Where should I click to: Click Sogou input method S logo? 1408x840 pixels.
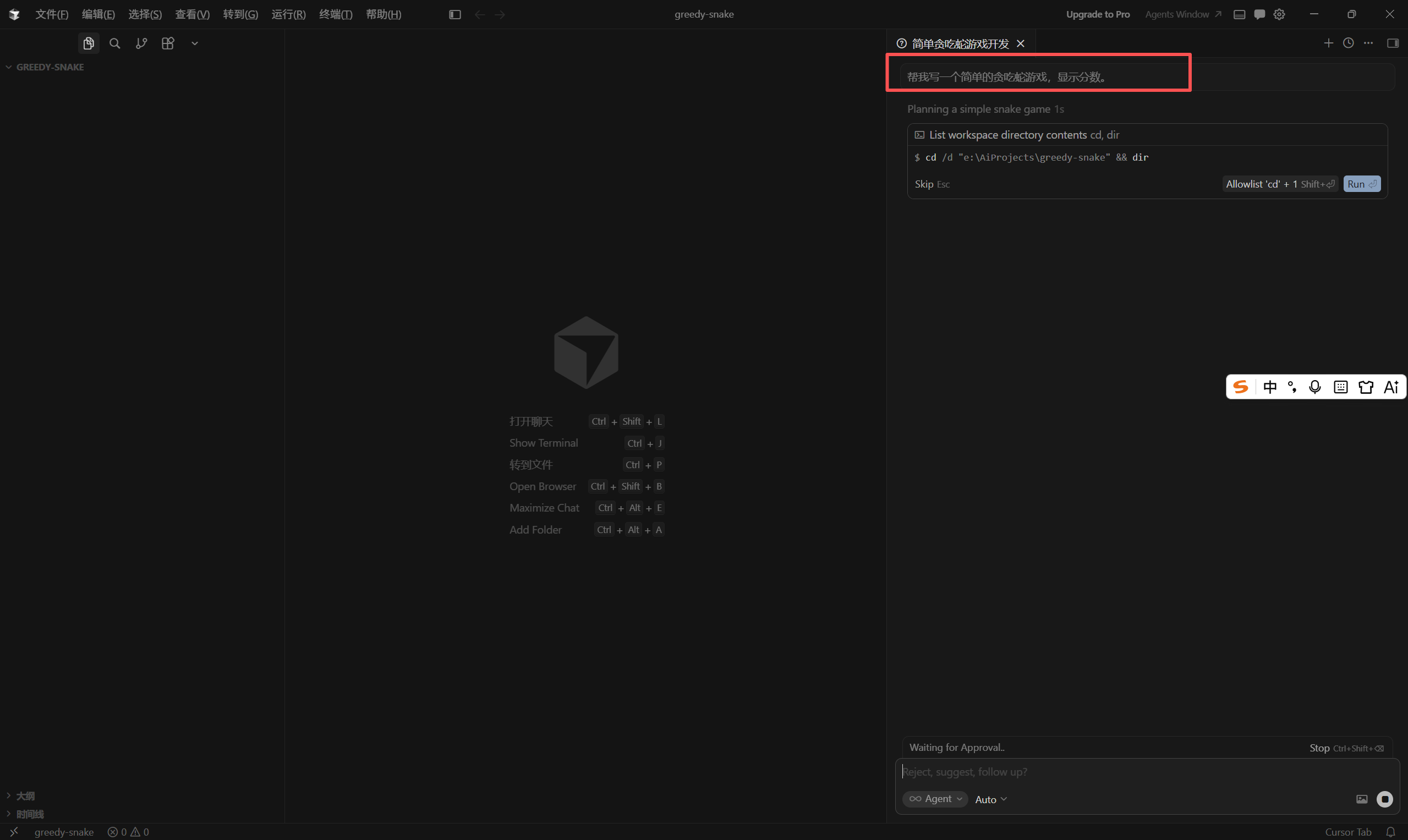pyautogui.click(x=1240, y=387)
